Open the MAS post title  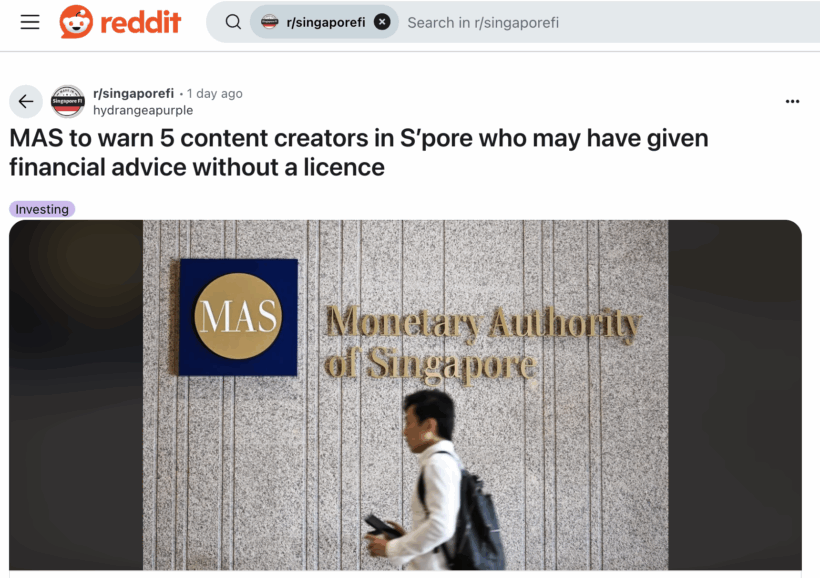pos(359,153)
